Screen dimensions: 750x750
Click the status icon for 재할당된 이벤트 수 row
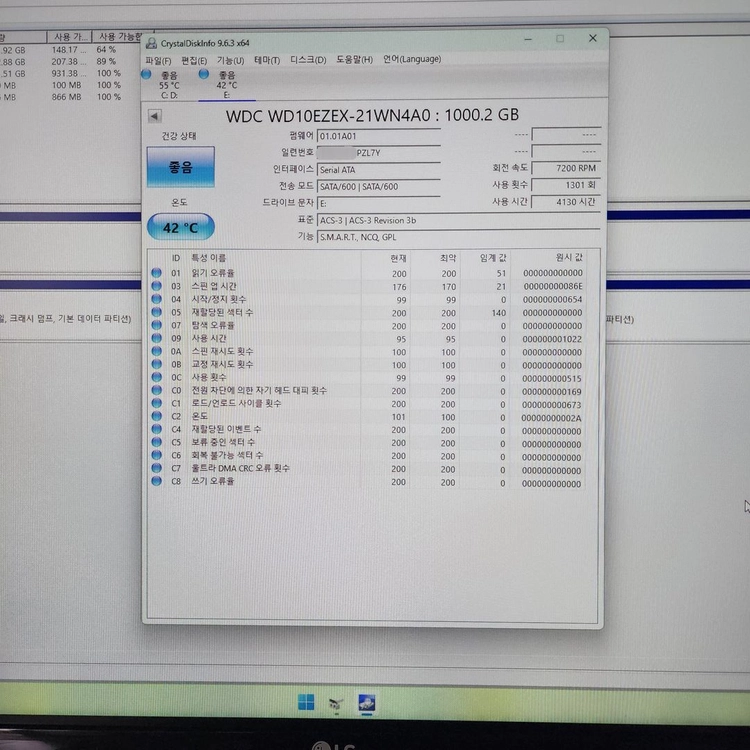coord(156,429)
